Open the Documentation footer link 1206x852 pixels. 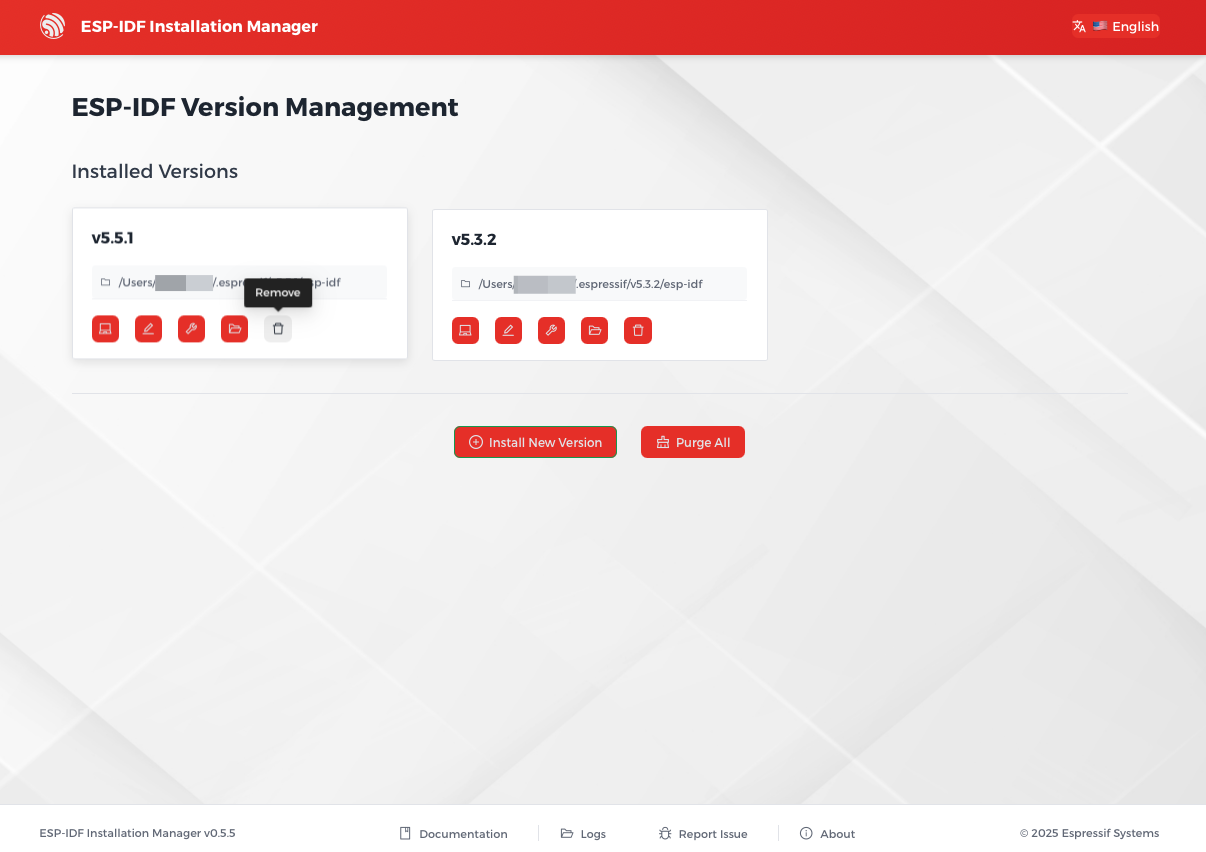coord(453,833)
